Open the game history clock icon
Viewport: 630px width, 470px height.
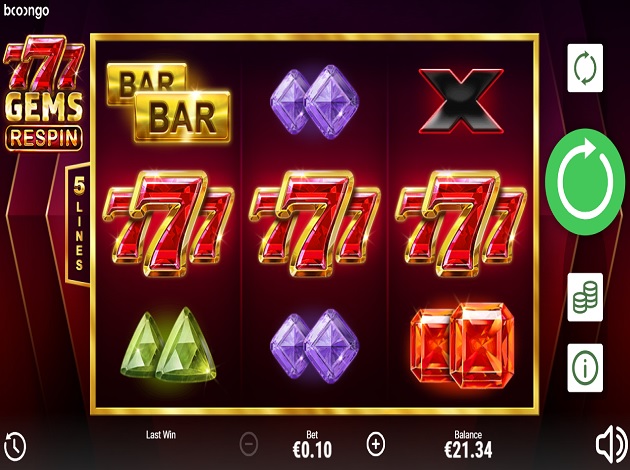(x=15, y=446)
